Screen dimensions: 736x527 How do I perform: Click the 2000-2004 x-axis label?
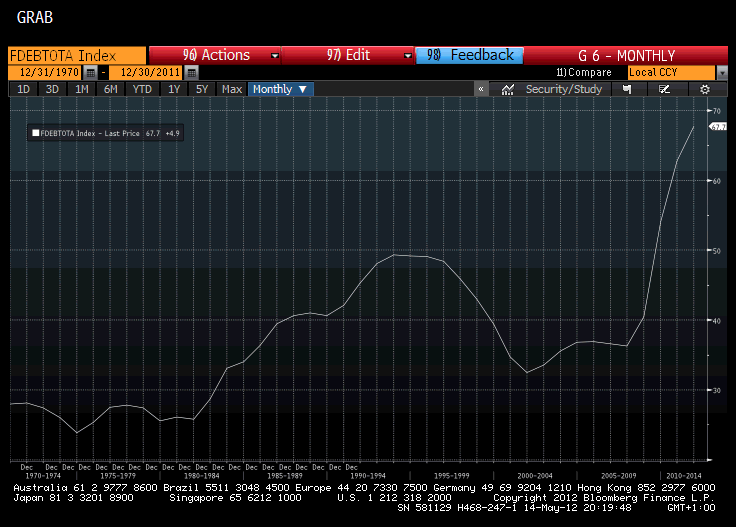tap(535, 475)
